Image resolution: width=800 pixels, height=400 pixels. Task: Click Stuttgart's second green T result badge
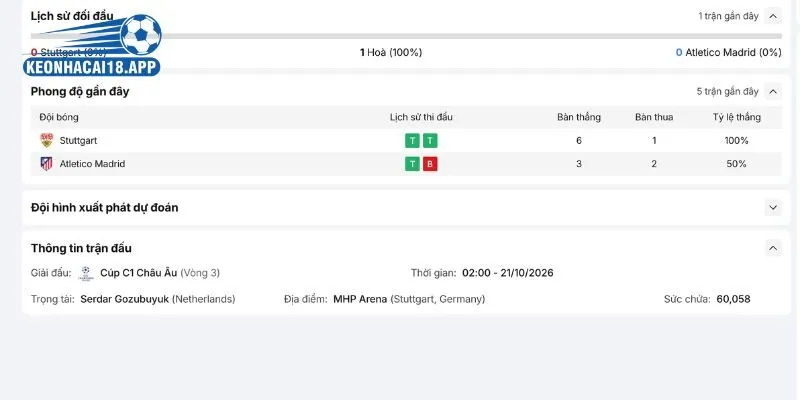click(x=430, y=140)
